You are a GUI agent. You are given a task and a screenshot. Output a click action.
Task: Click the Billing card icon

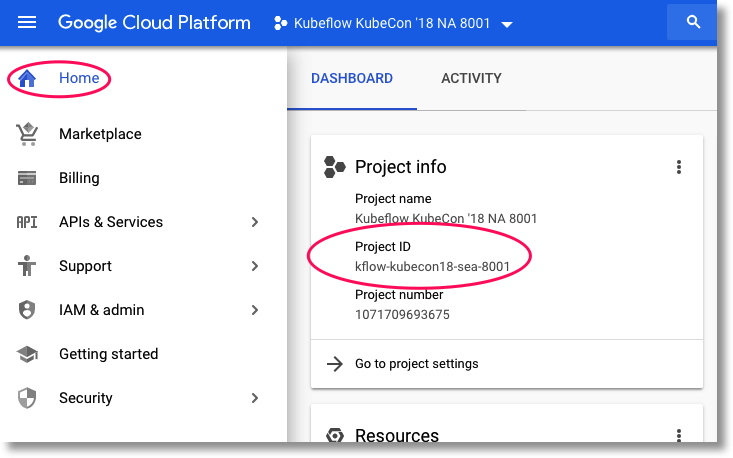(27, 178)
